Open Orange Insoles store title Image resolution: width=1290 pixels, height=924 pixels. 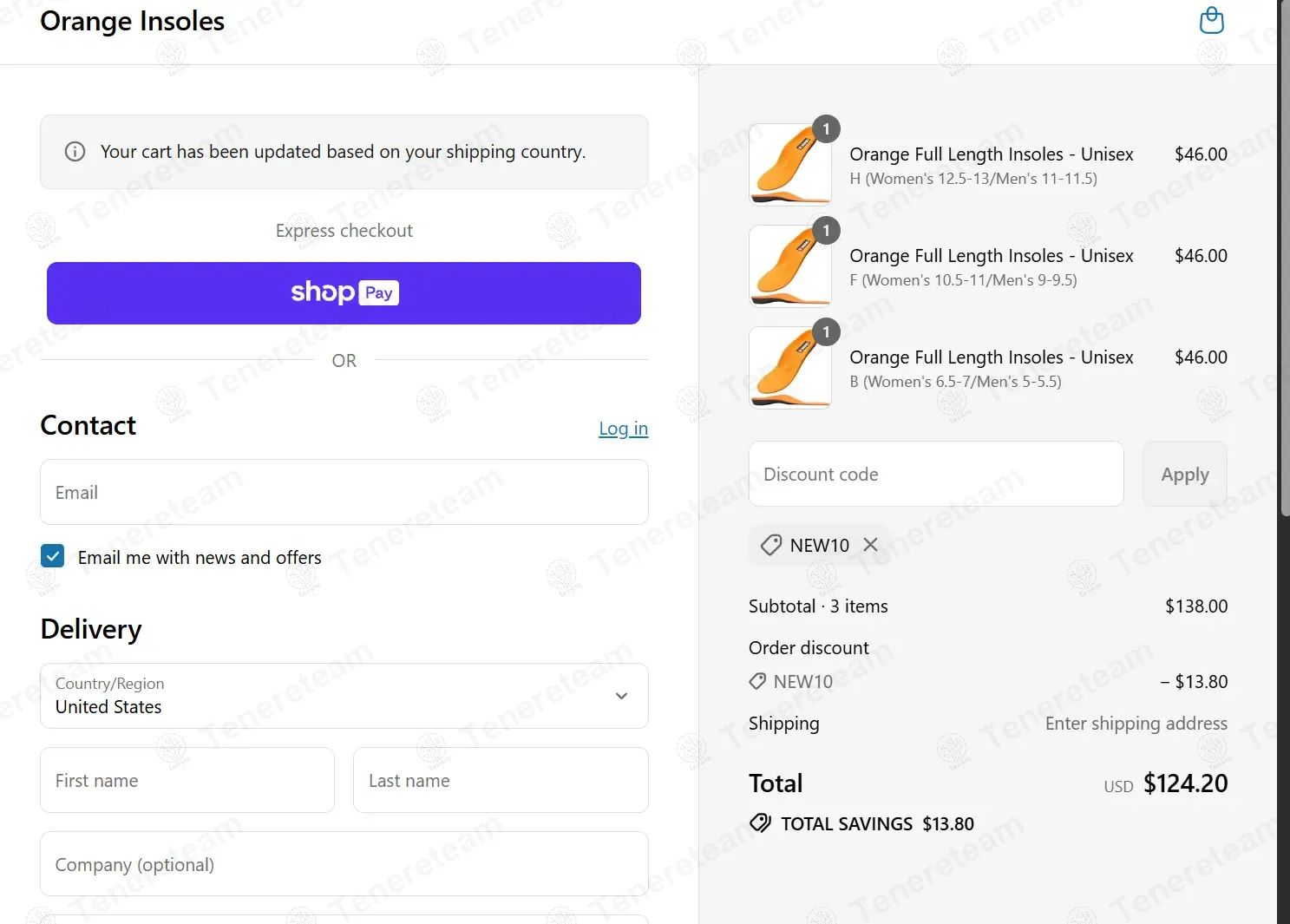pyautogui.click(x=133, y=21)
